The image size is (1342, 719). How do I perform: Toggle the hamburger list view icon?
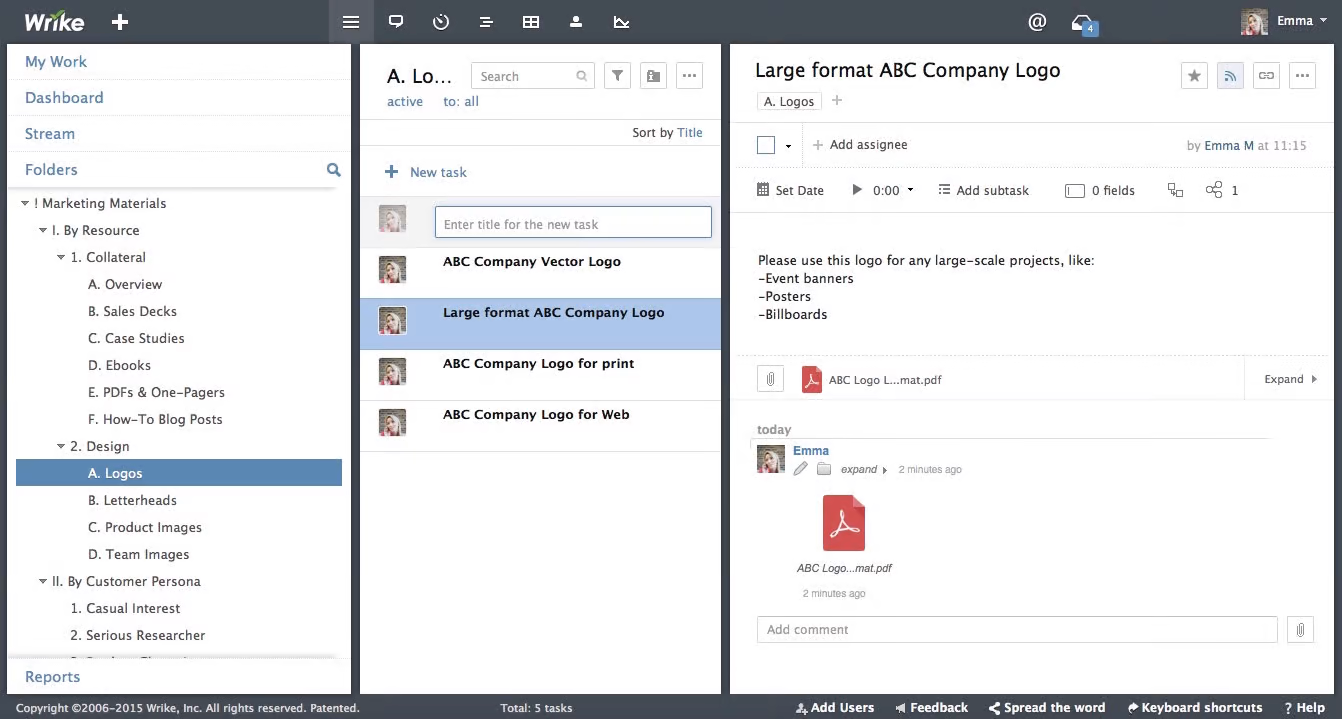tap(351, 21)
